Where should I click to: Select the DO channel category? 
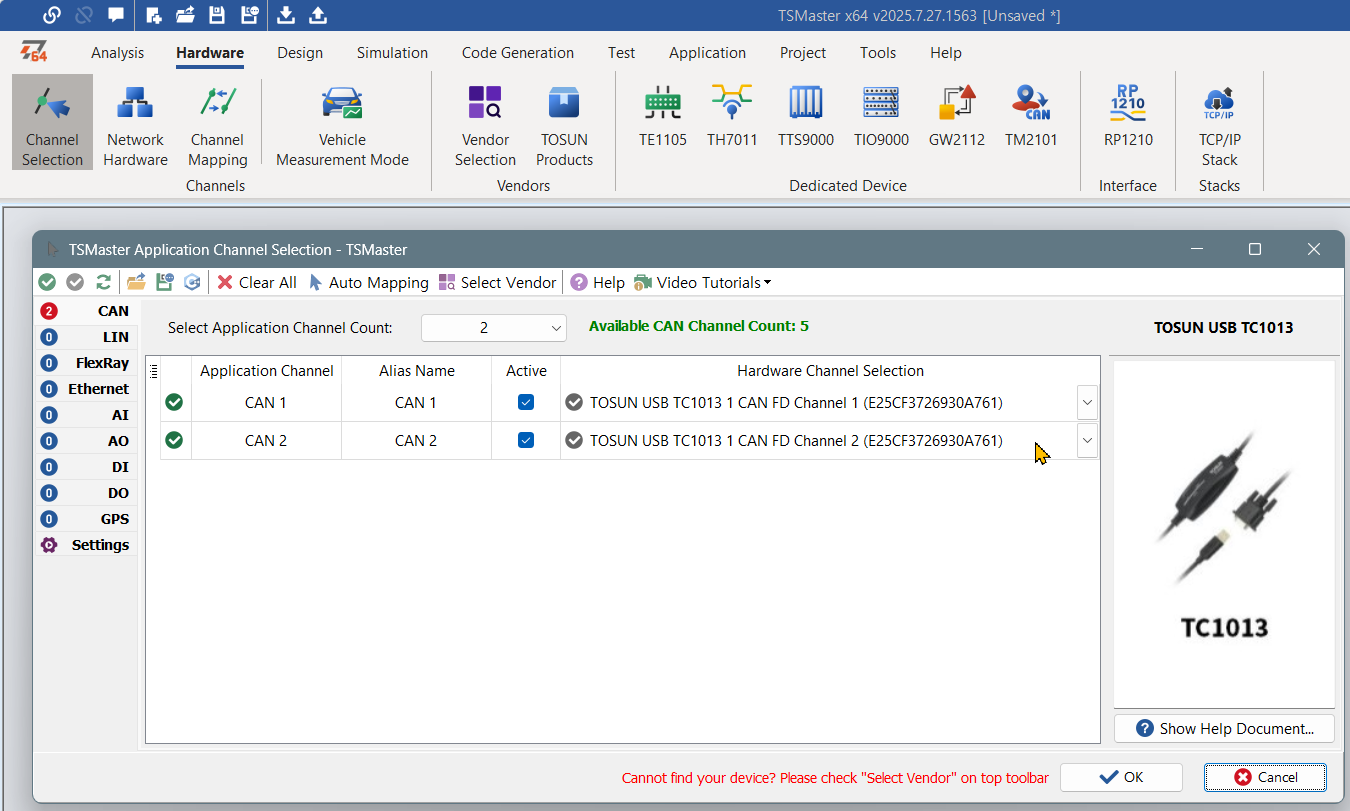coord(86,493)
